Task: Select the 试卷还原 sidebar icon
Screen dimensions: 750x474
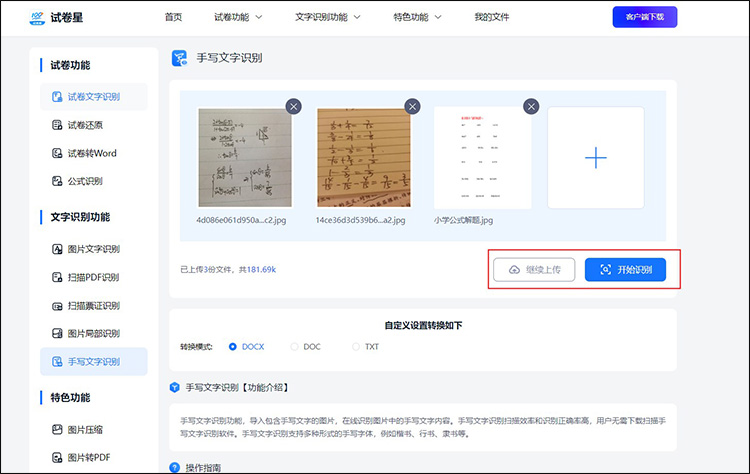Action: 57,125
